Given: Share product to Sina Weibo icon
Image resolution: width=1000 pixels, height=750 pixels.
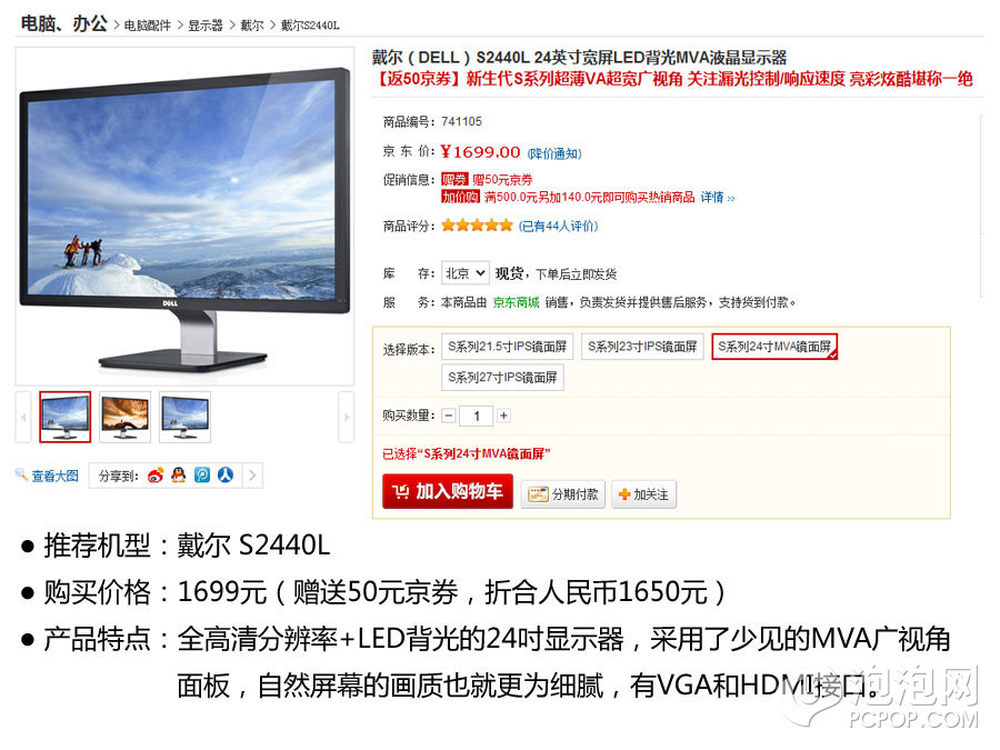Looking at the screenshot, I should (156, 475).
